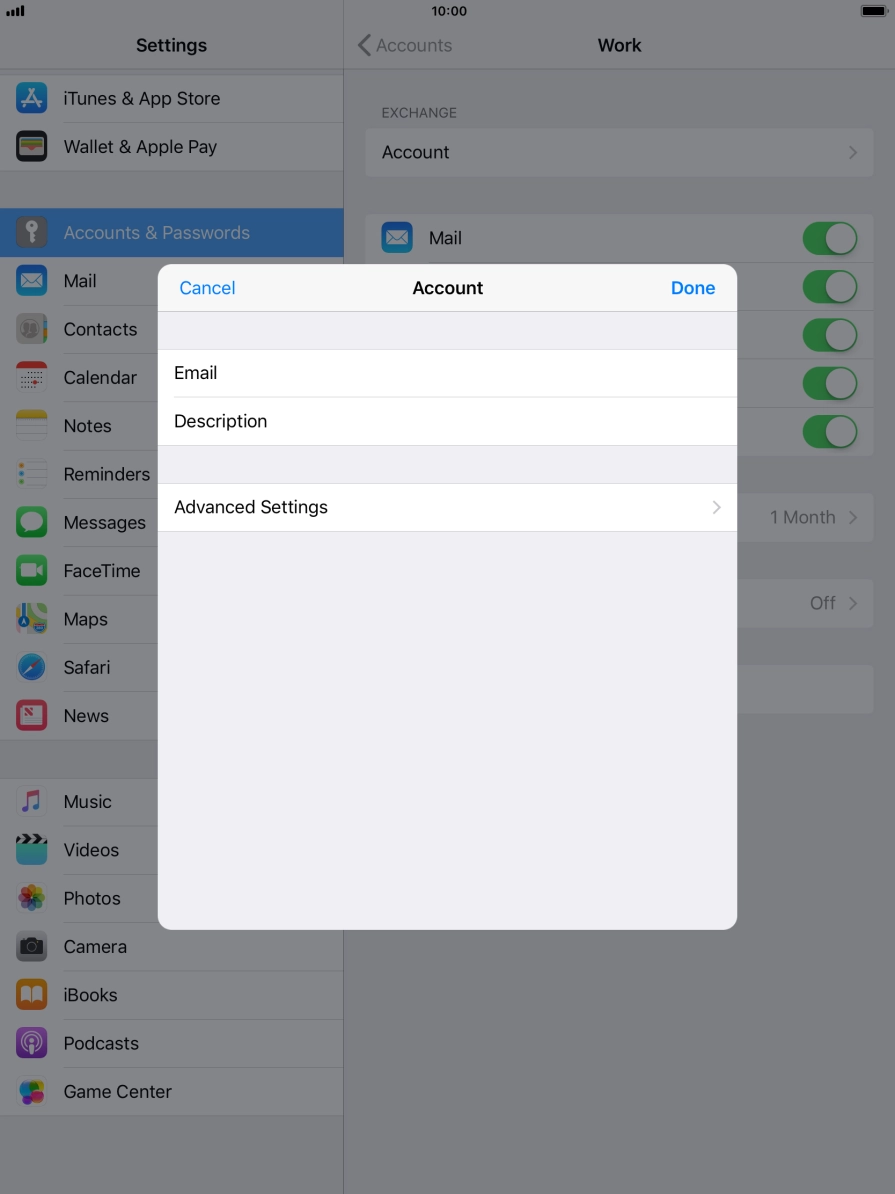895x1194 pixels.
Task: Toggle the fourth green switch in Work pane
Action: tap(829, 383)
